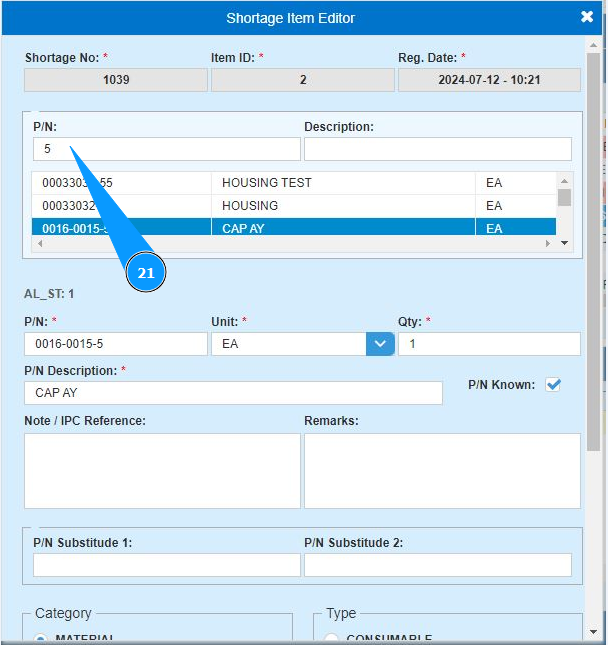Viewport: 608px width, 645px height.
Task: Select the HOUSING TEST row
Action: tap(294, 183)
